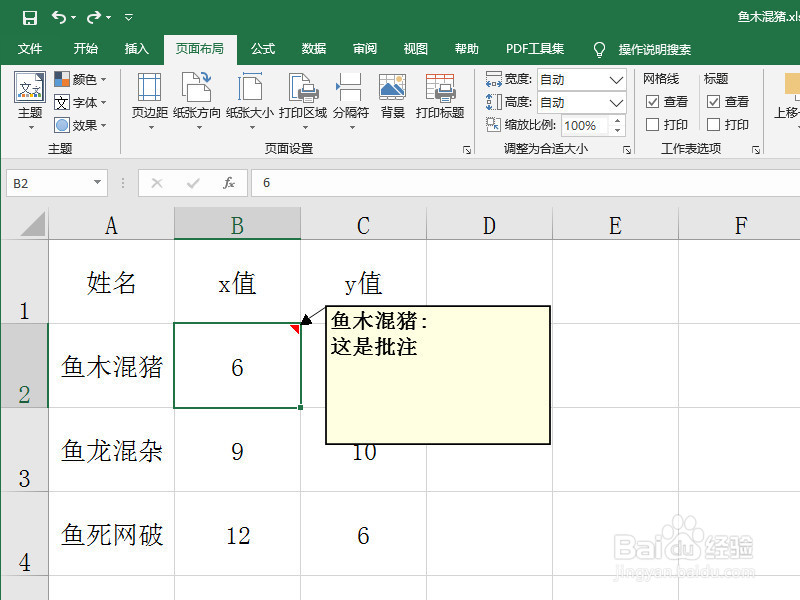Click the Cancel X formula bar icon

click(x=157, y=183)
